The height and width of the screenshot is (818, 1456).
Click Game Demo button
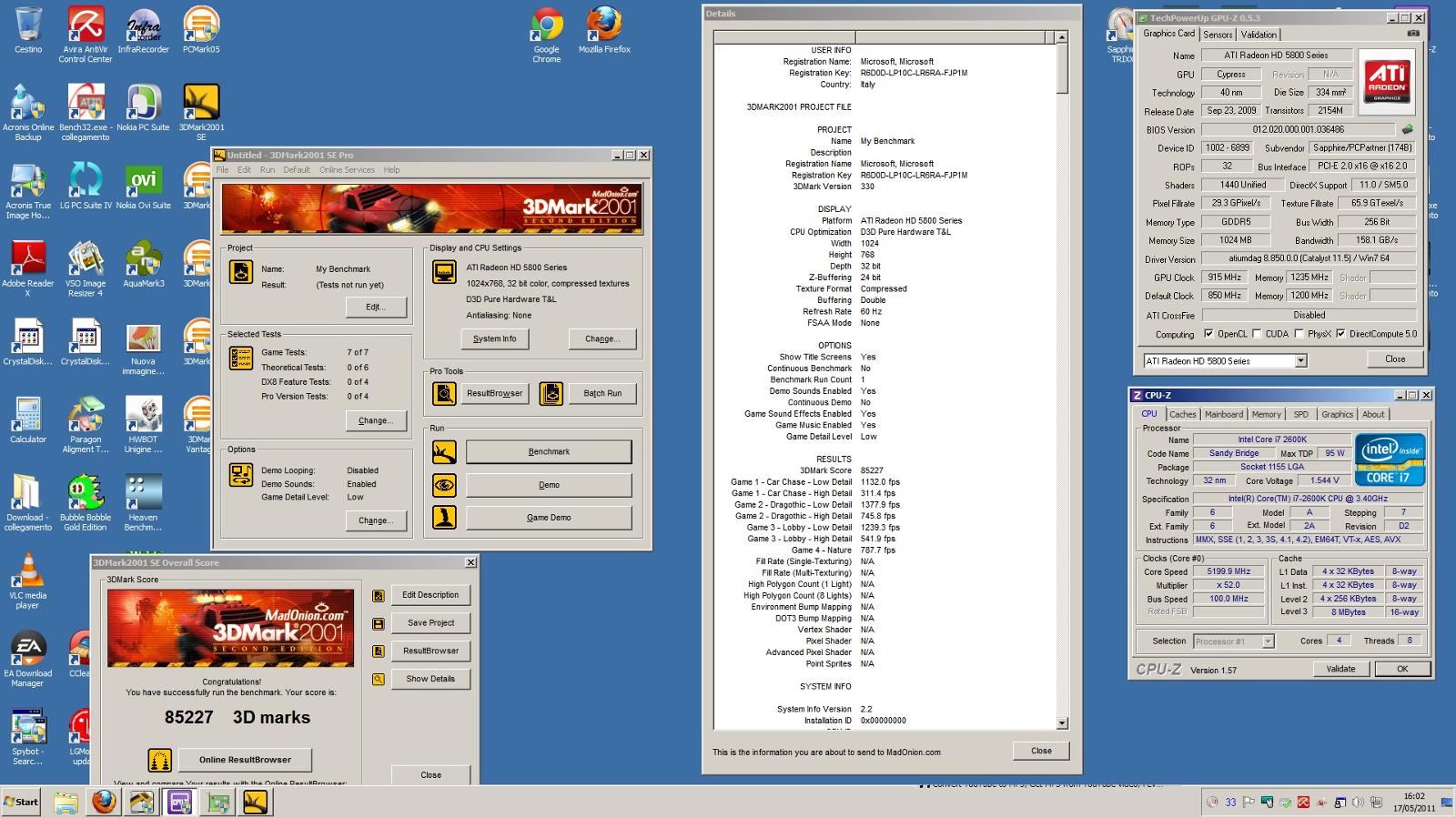click(x=549, y=518)
